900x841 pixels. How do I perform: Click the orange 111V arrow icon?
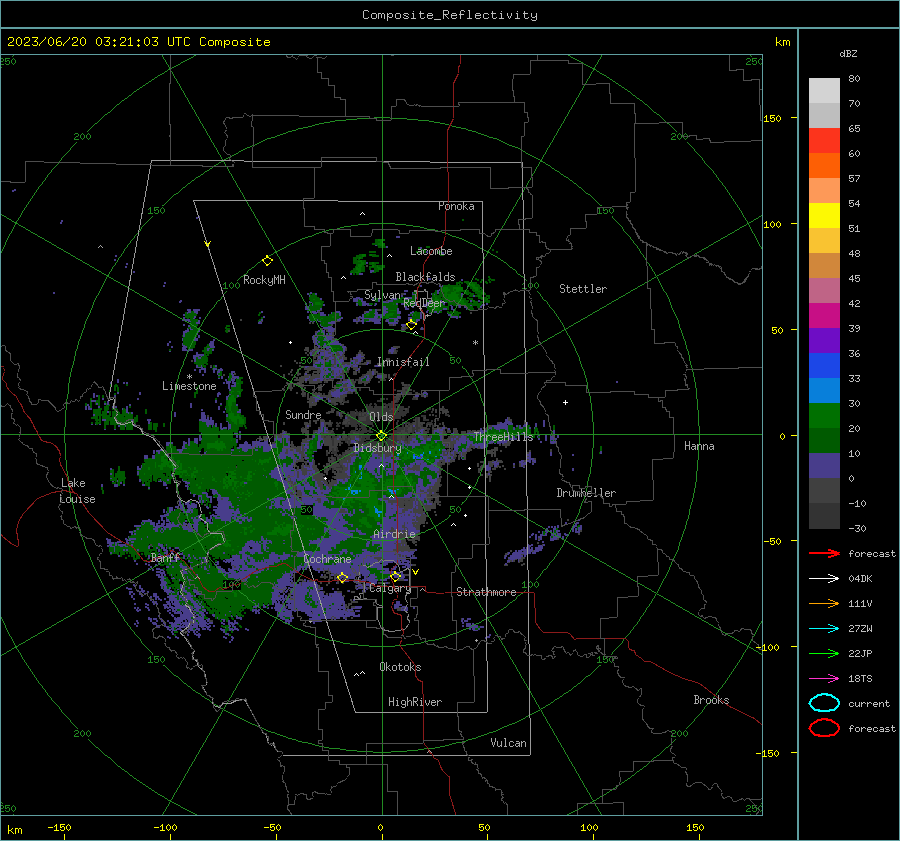[x=824, y=603]
